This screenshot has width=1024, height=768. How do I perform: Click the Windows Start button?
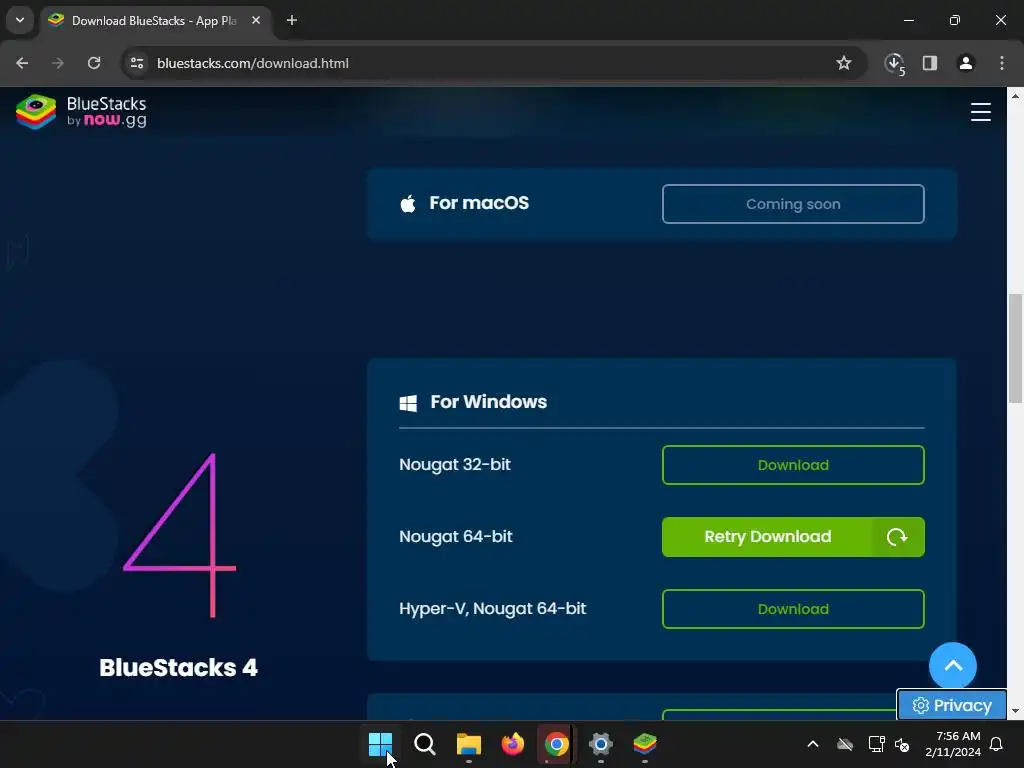pos(380,744)
